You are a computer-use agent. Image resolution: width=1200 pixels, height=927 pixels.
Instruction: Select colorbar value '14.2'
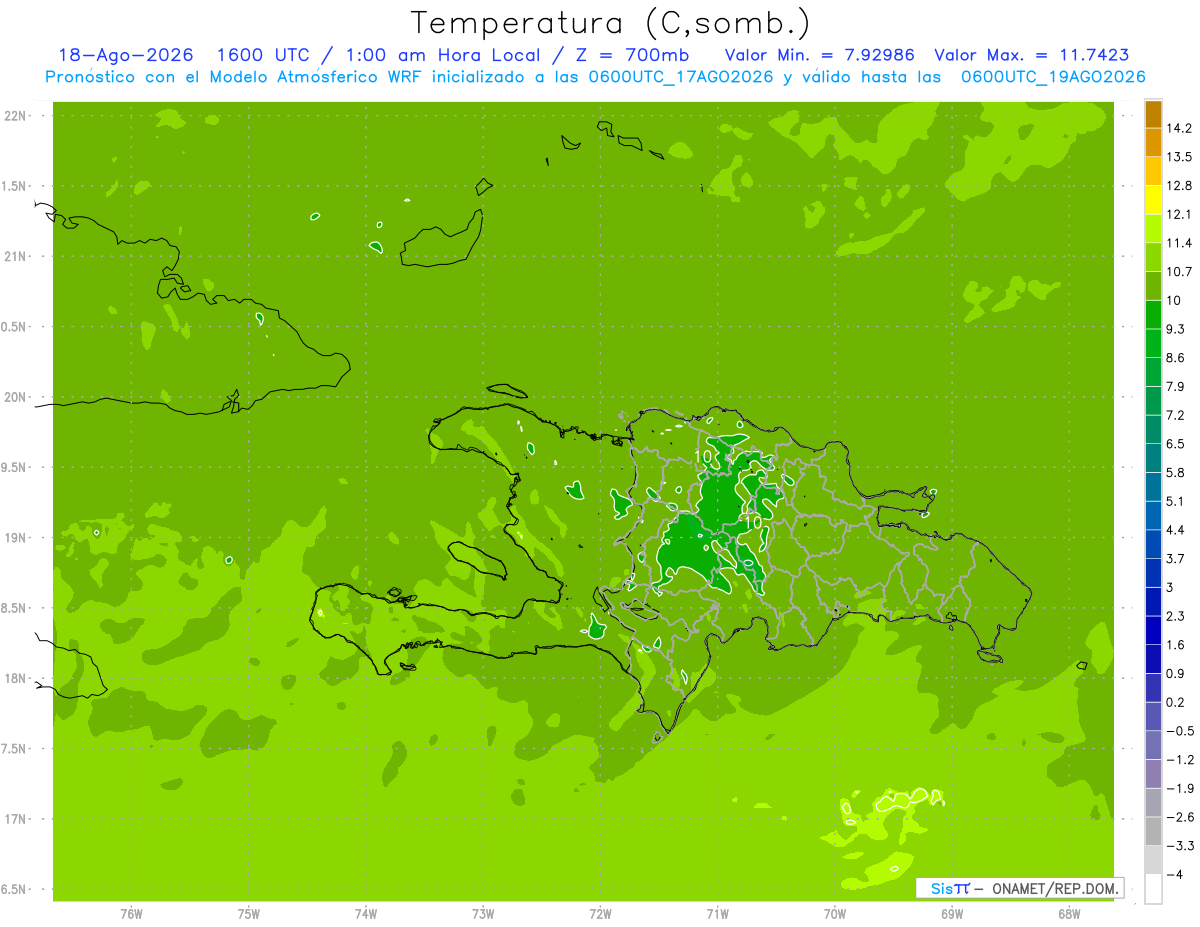coord(1179,128)
